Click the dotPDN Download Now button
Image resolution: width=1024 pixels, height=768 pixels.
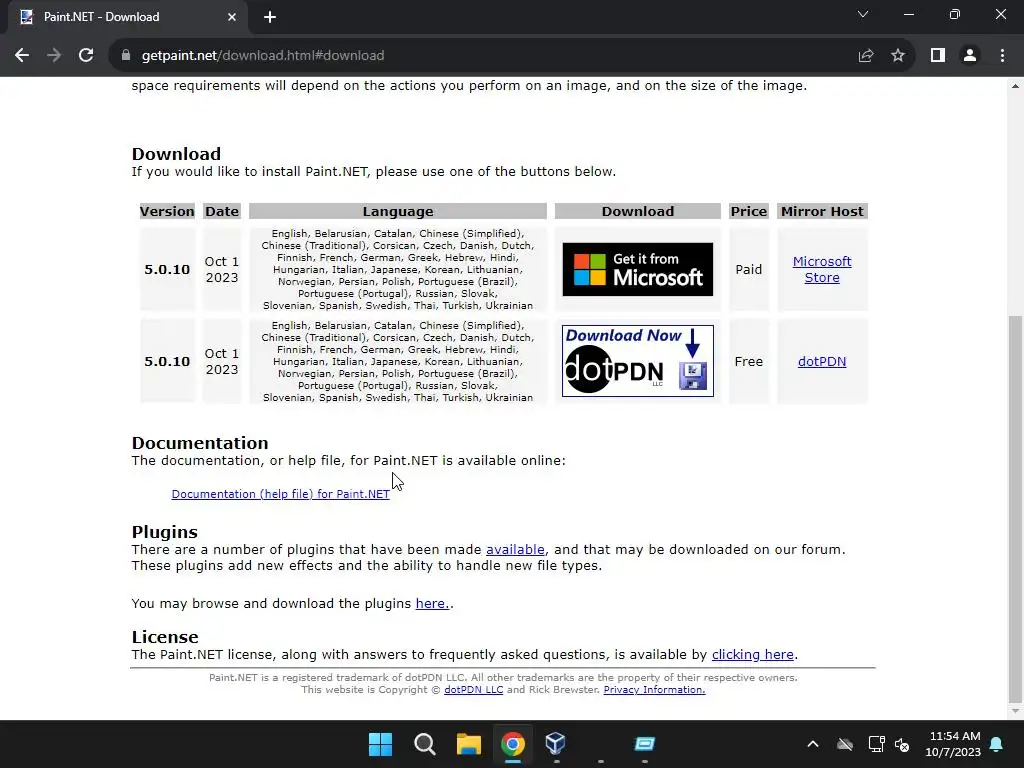[x=637, y=361]
